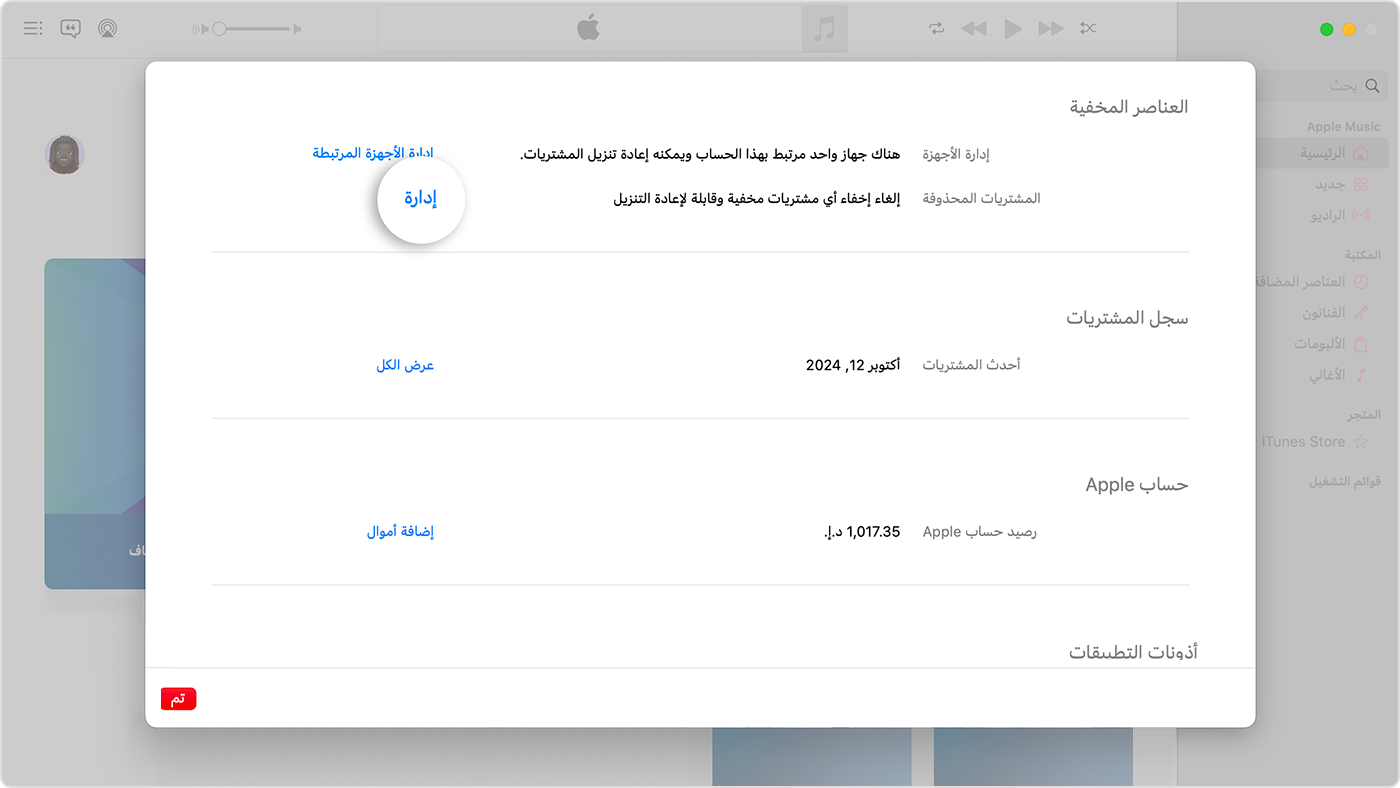Image resolution: width=1400 pixels, height=788 pixels.
Task: Toggle the shuffle icon
Action: click(1088, 29)
